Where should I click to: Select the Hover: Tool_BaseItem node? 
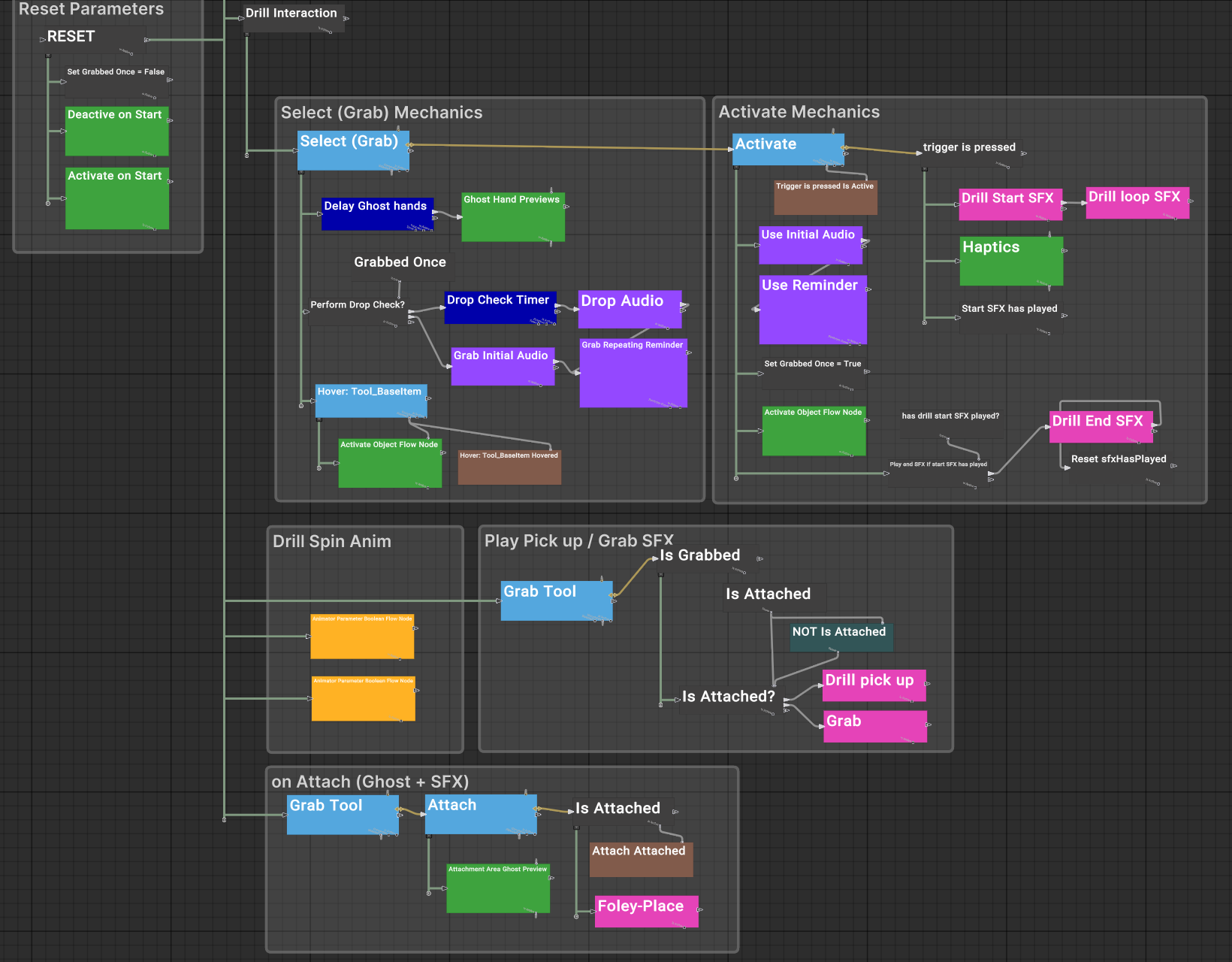coord(370,401)
